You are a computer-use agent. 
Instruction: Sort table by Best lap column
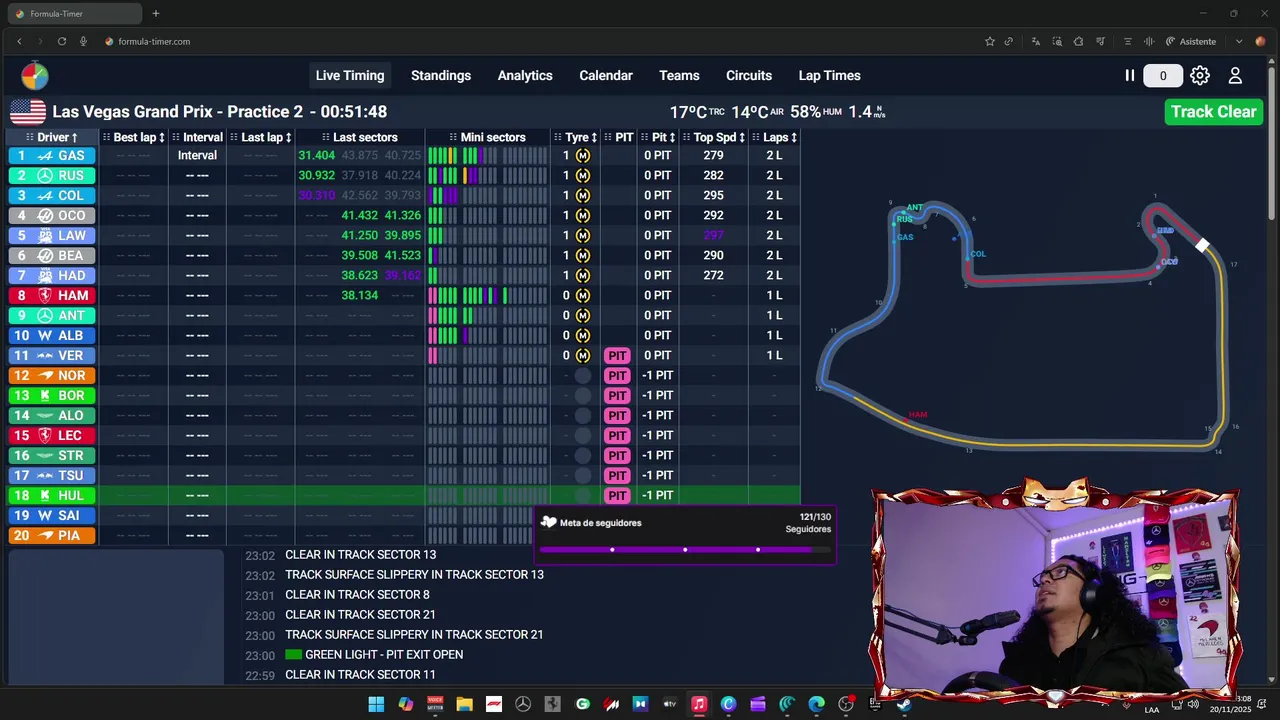tap(134, 137)
